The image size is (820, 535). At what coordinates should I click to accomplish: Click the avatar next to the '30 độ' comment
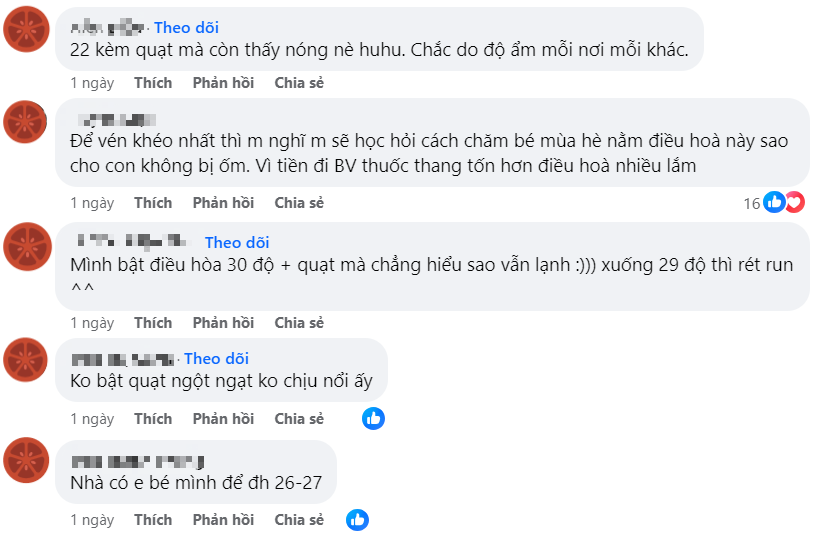pos(27,246)
